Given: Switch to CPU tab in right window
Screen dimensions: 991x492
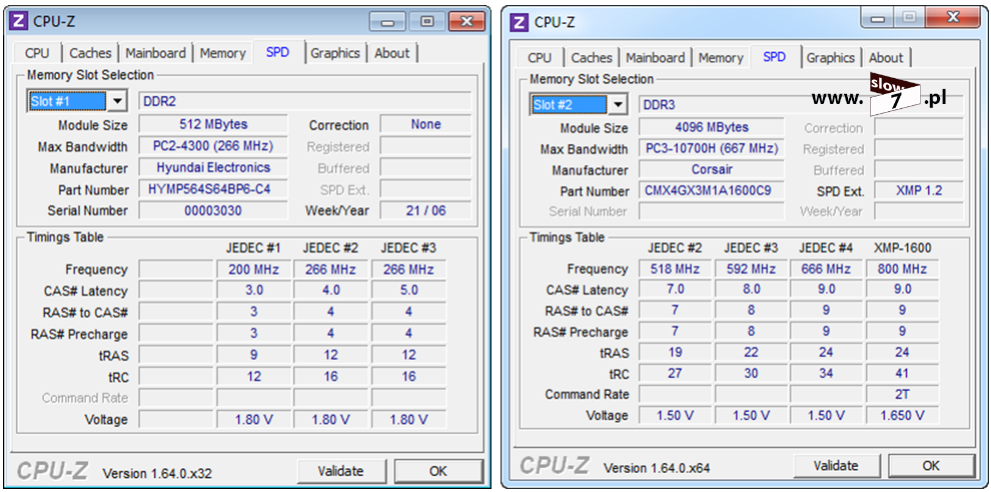Looking at the screenshot, I should (x=539, y=58).
